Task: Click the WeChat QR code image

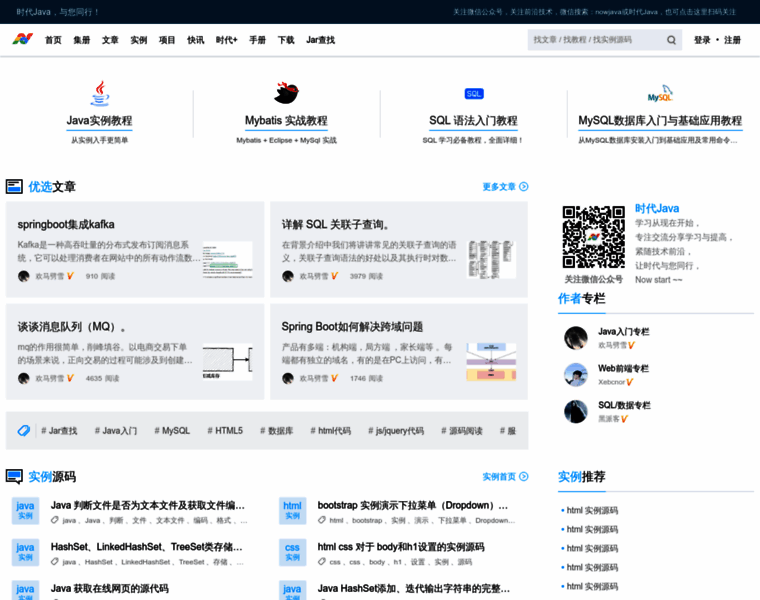Action: (593, 237)
